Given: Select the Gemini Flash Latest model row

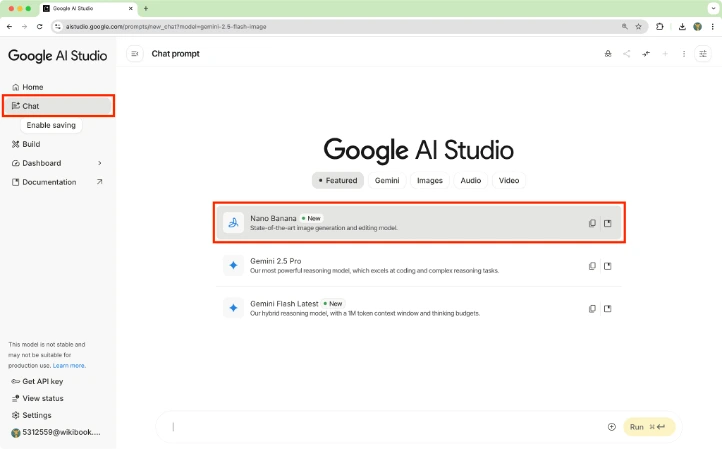Looking at the screenshot, I should (419, 308).
